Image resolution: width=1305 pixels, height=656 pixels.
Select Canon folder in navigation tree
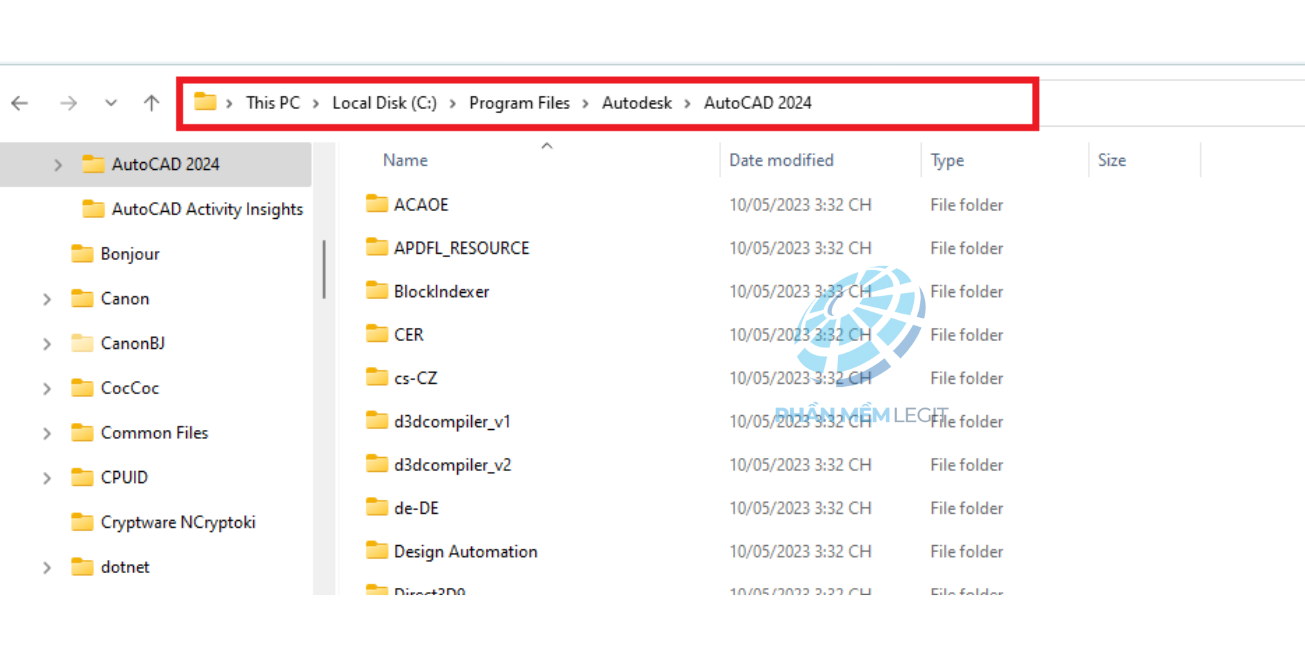(x=125, y=299)
